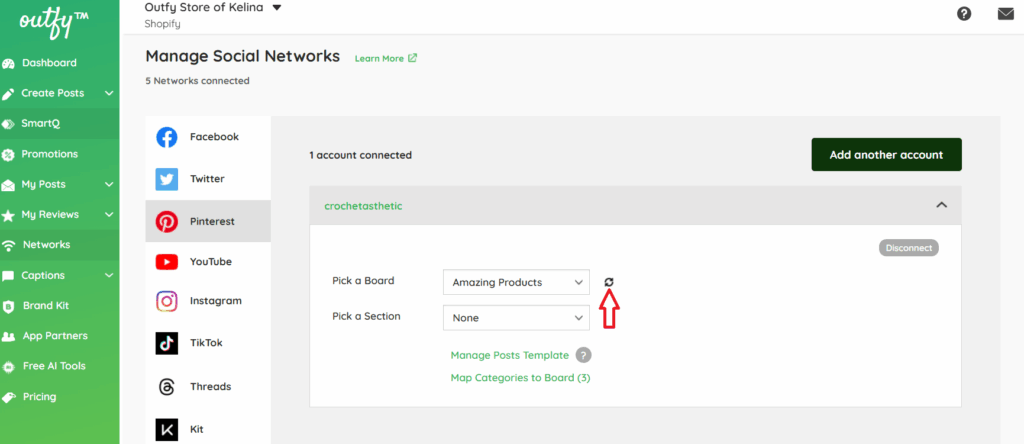This screenshot has height=444, width=1024.
Task: Click the Disconnect button
Action: [909, 248]
